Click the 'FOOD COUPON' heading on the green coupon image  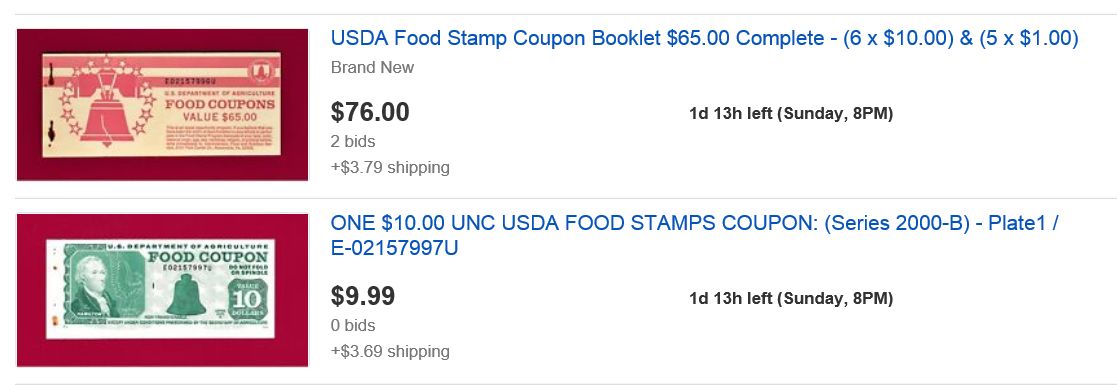(208, 257)
